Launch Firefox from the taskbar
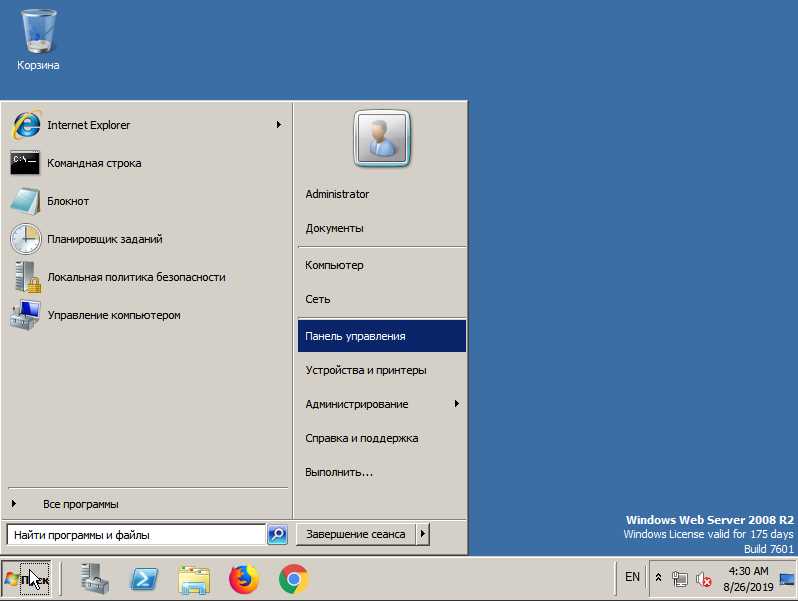 click(x=244, y=579)
